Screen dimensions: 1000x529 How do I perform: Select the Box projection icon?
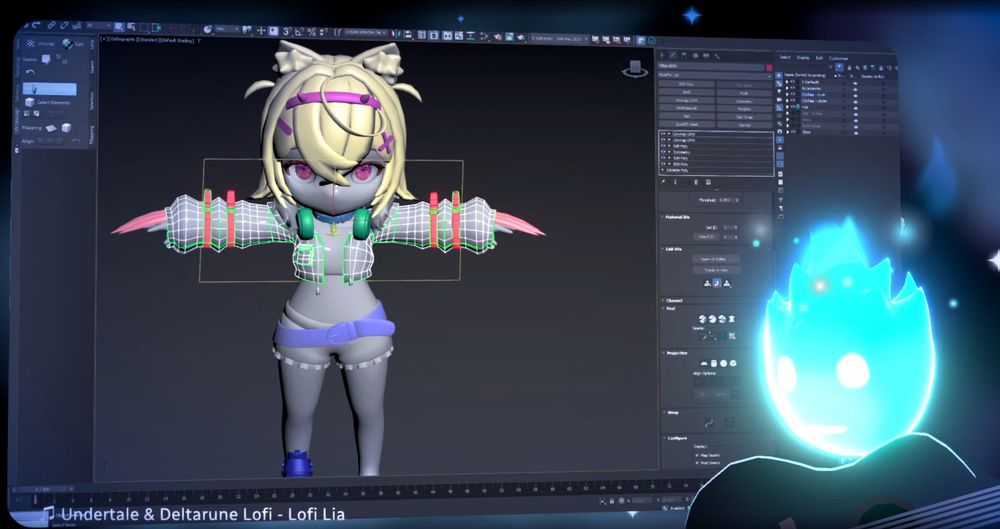tap(733, 363)
